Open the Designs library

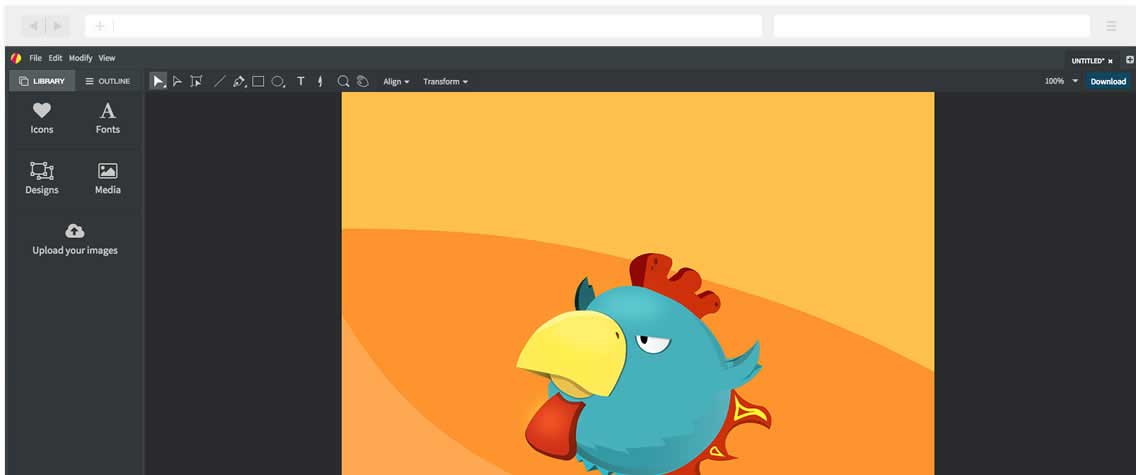tap(42, 179)
